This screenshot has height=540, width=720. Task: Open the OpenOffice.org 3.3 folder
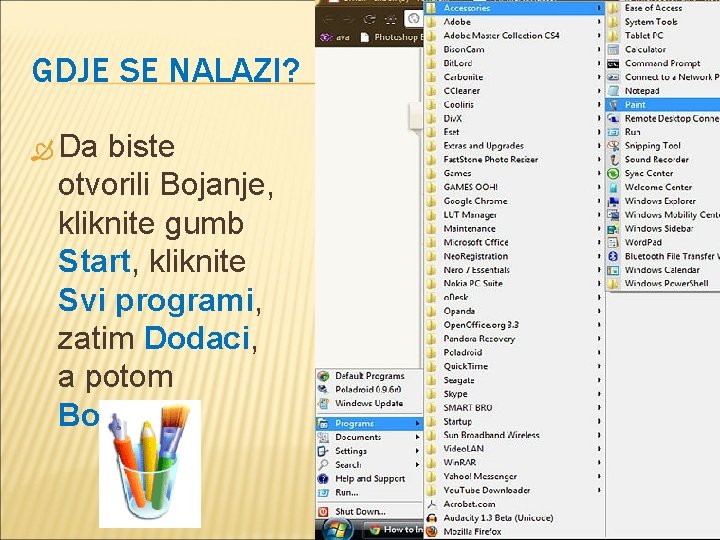pyautogui.click(x=513, y=325)
